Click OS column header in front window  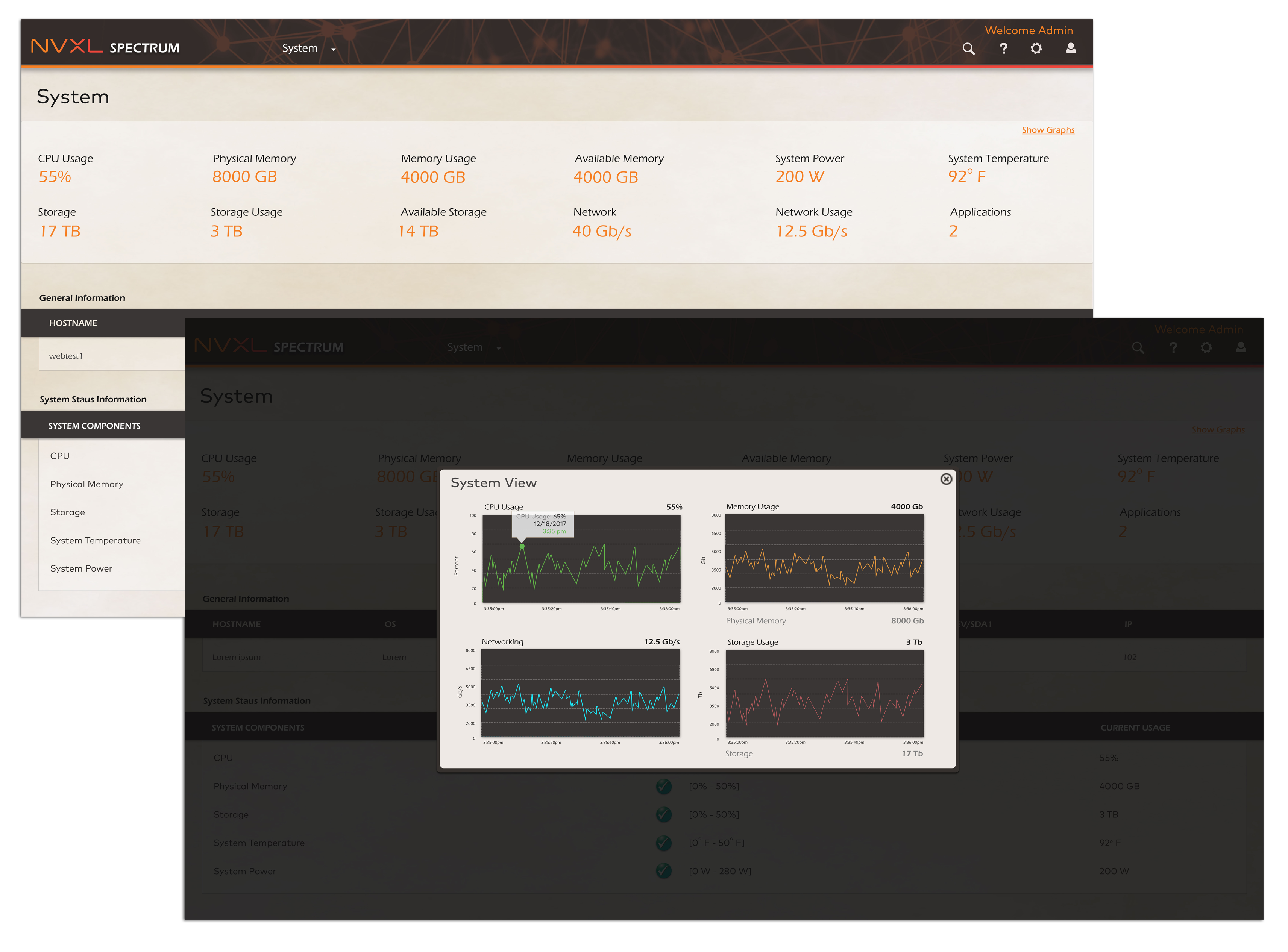click(x=390, y=624)
